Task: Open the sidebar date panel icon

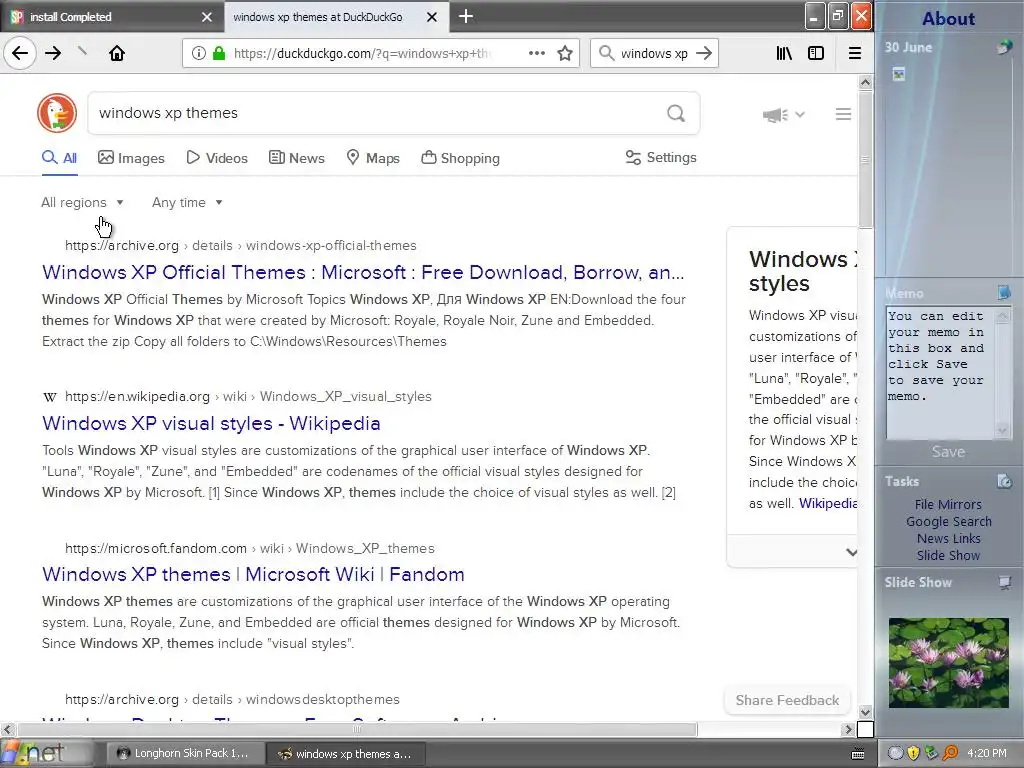Action: pos(1004,47)
